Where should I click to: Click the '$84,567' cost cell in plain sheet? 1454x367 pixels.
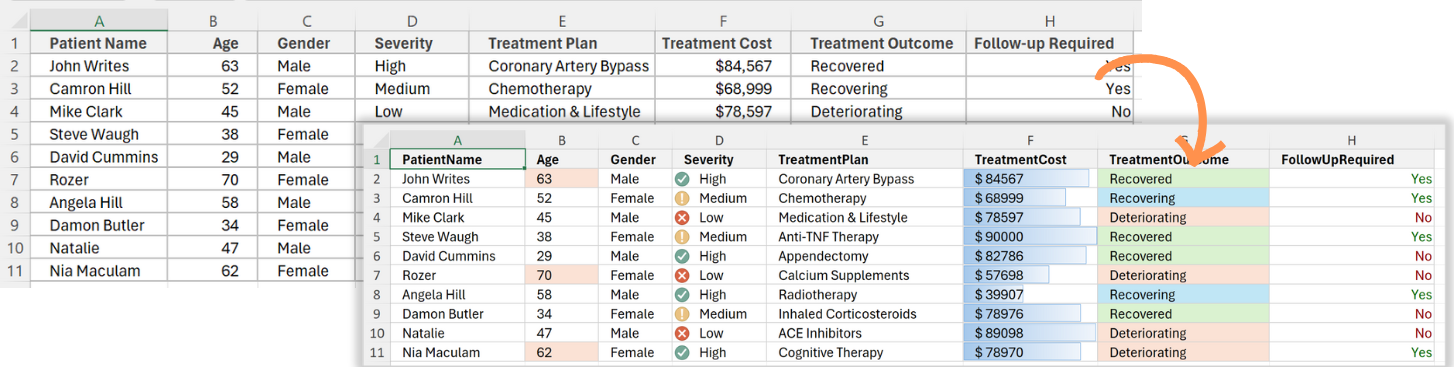tap(724, 66)
